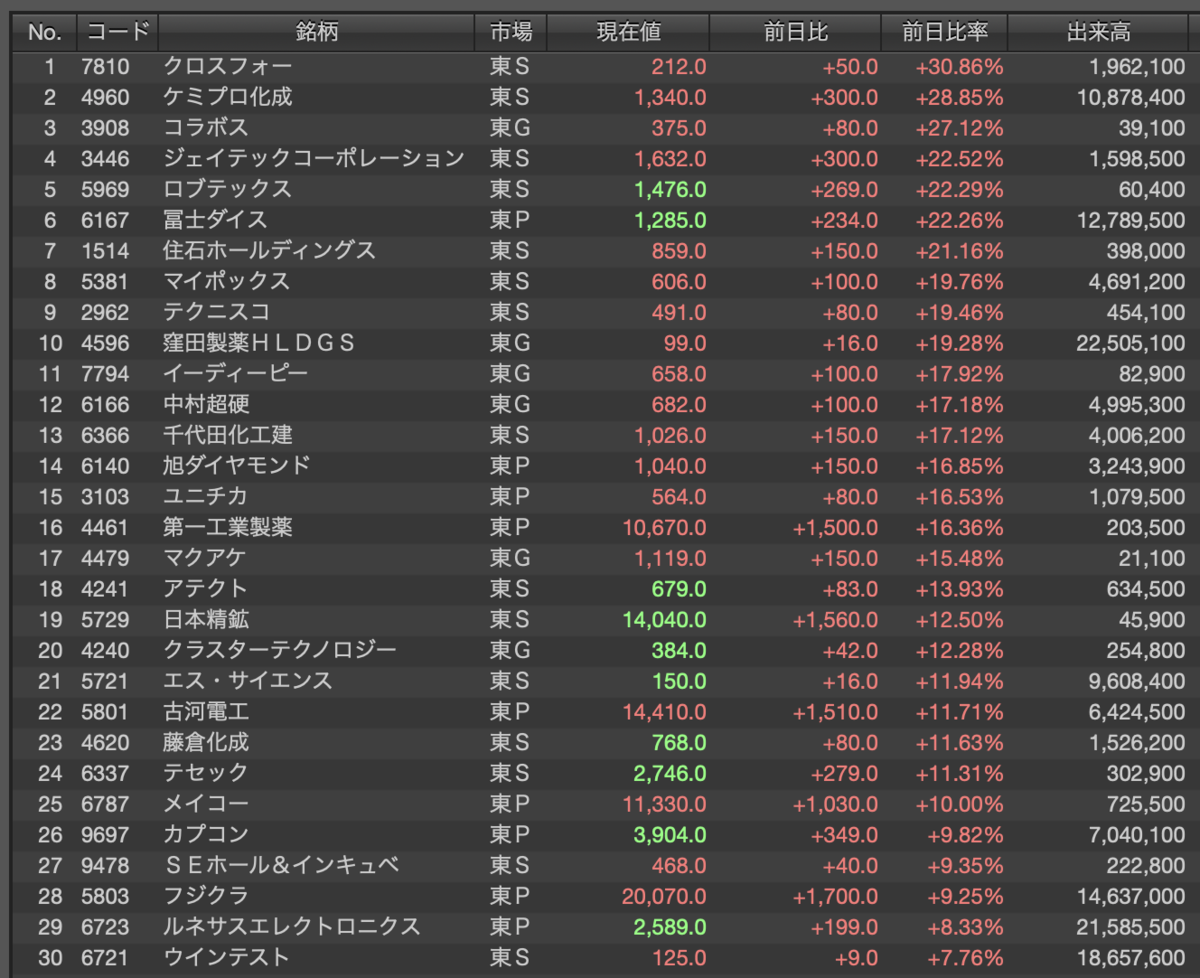The height and width of the screenshot is (978, 1200).
Task: Select the イーディーピー row name
Action: [235, 374]
